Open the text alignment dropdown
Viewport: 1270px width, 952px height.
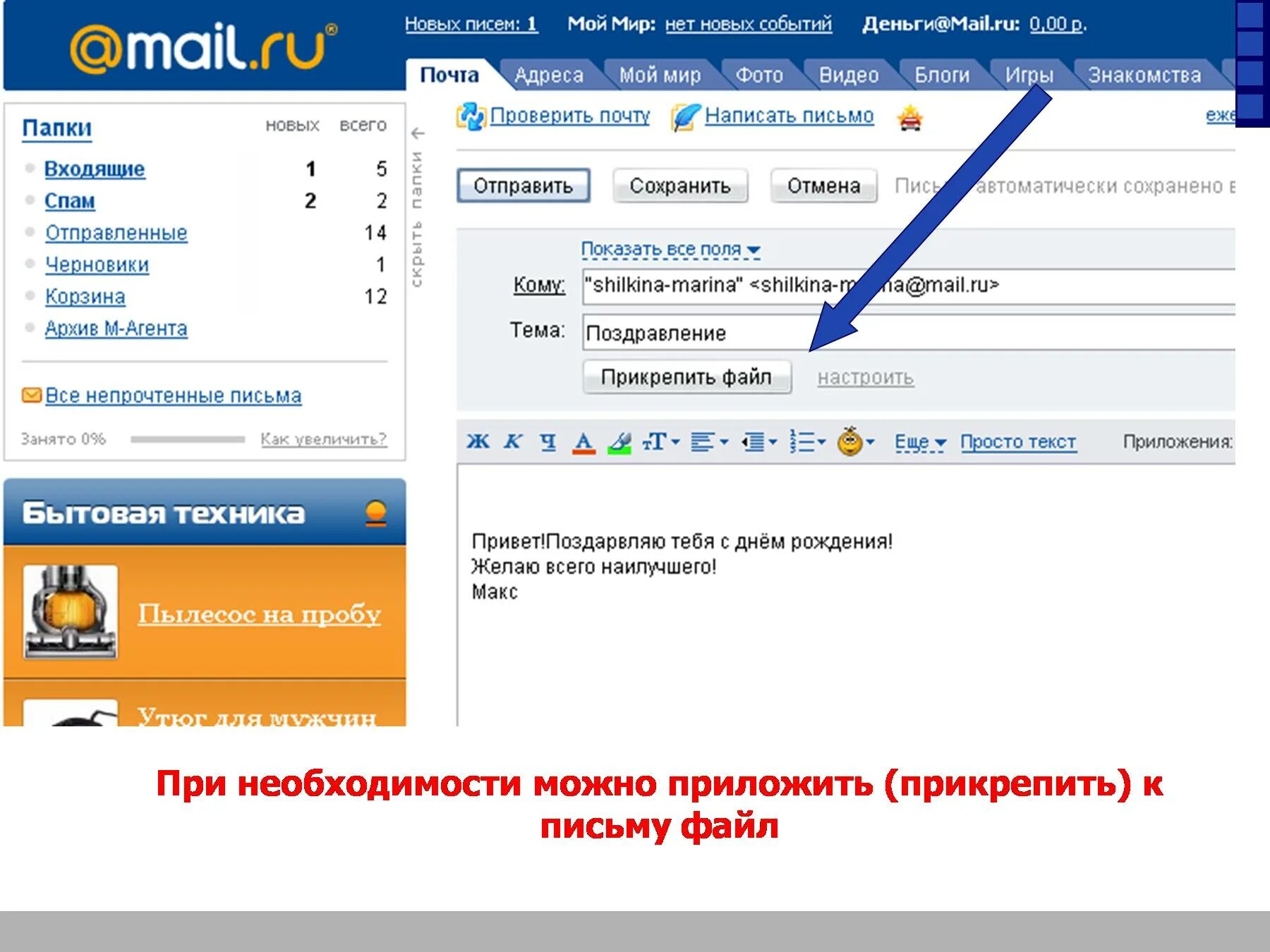click(709, 442)
